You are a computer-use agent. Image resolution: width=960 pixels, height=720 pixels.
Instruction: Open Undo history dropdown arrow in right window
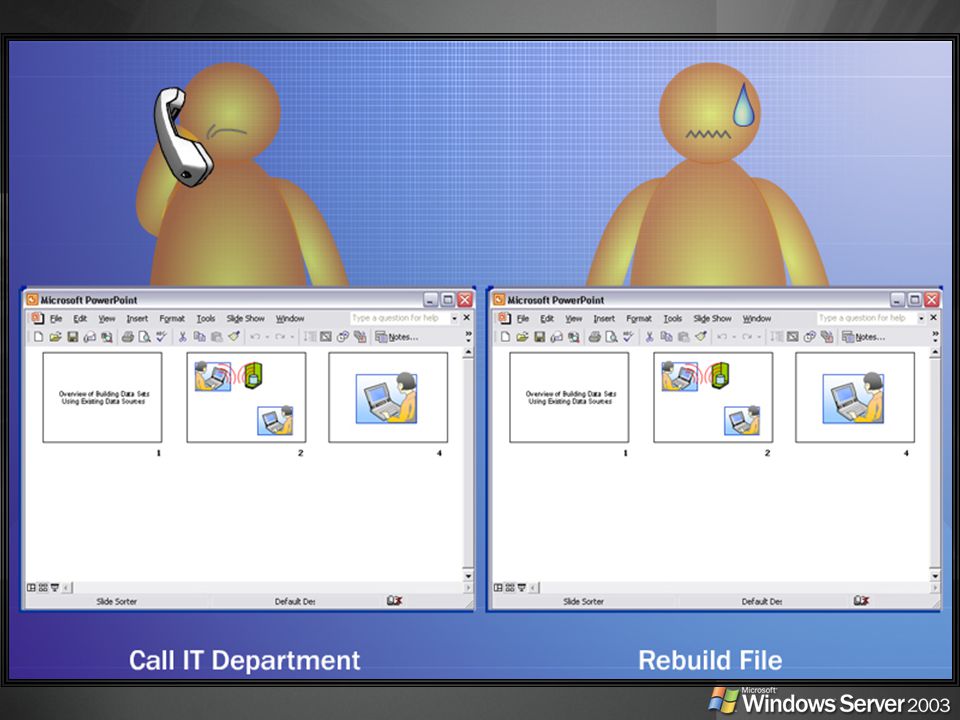(x=734, y=337)
